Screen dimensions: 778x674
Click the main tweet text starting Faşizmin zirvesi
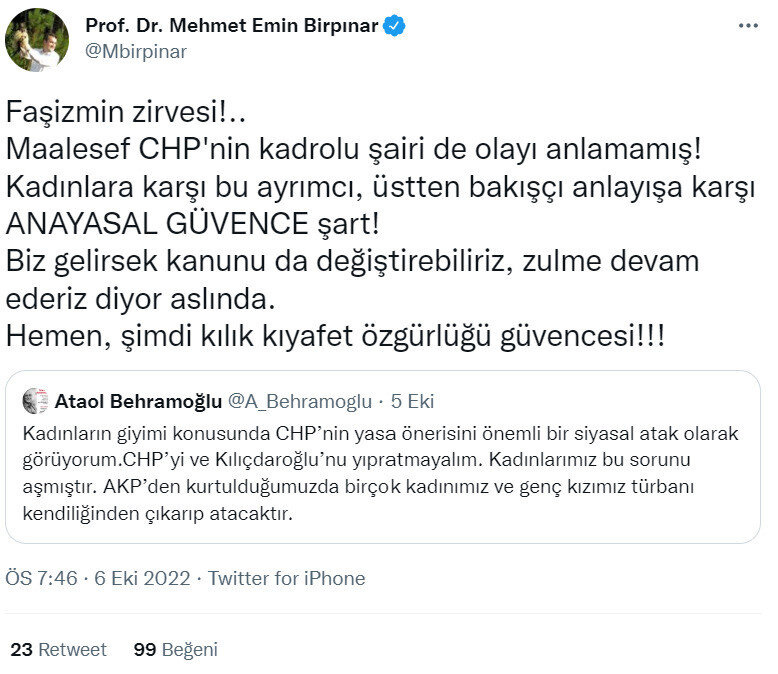click(x=381, y=224)
